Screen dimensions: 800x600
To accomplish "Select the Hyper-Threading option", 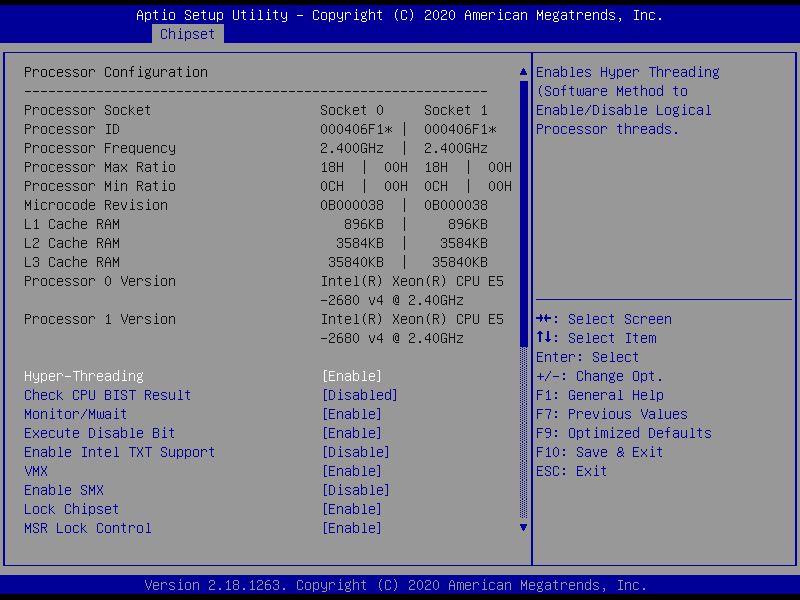I will (x=84, y=376).
